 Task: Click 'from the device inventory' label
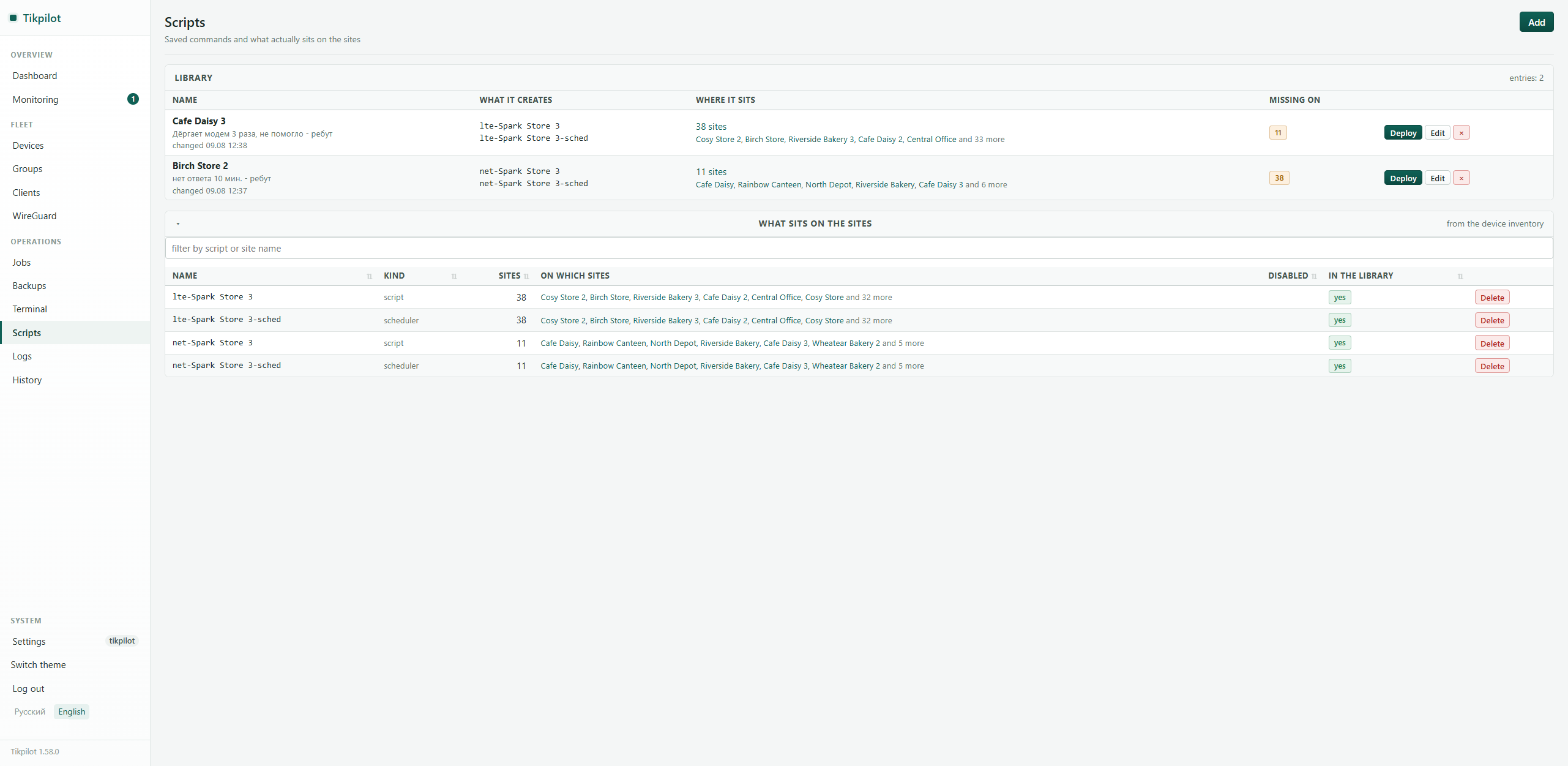[x=1495, y=224]
